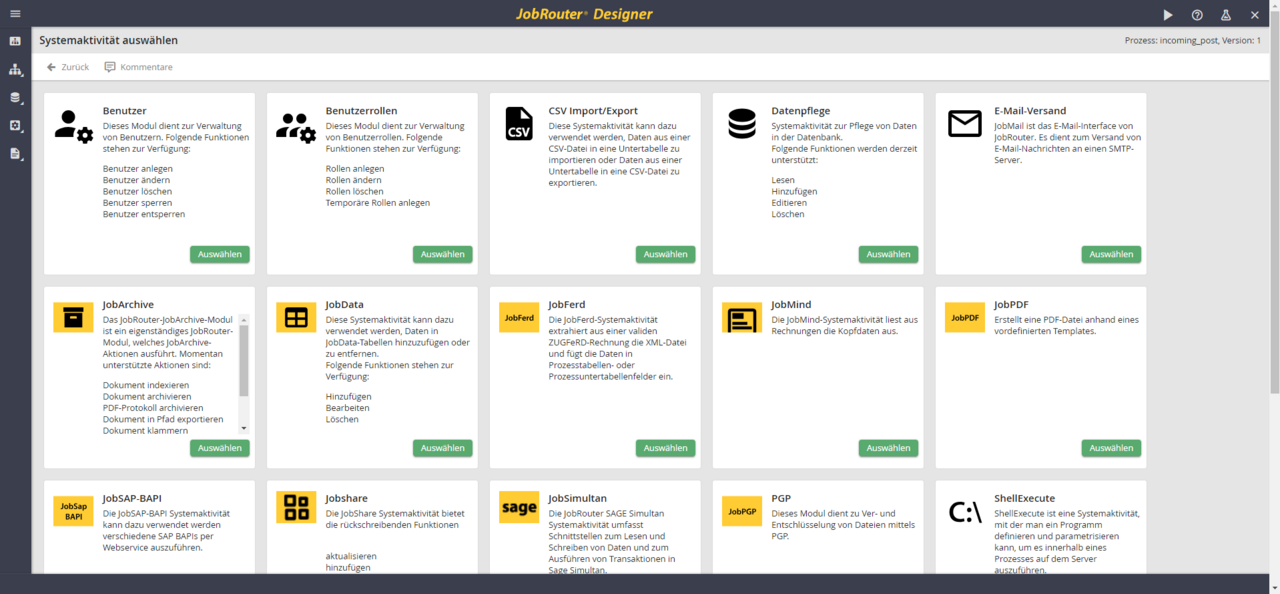Choose Auswählen on the JobPDF card
Screen dimensions: 1280x594
tap(1111, 448)
